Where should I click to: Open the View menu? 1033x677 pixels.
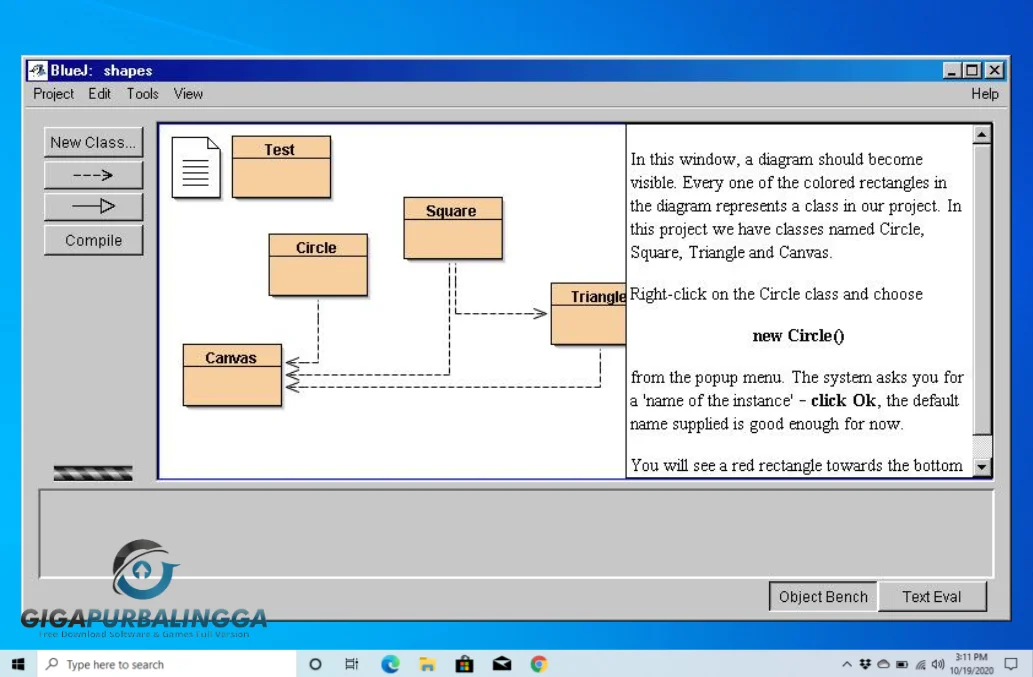188,93
